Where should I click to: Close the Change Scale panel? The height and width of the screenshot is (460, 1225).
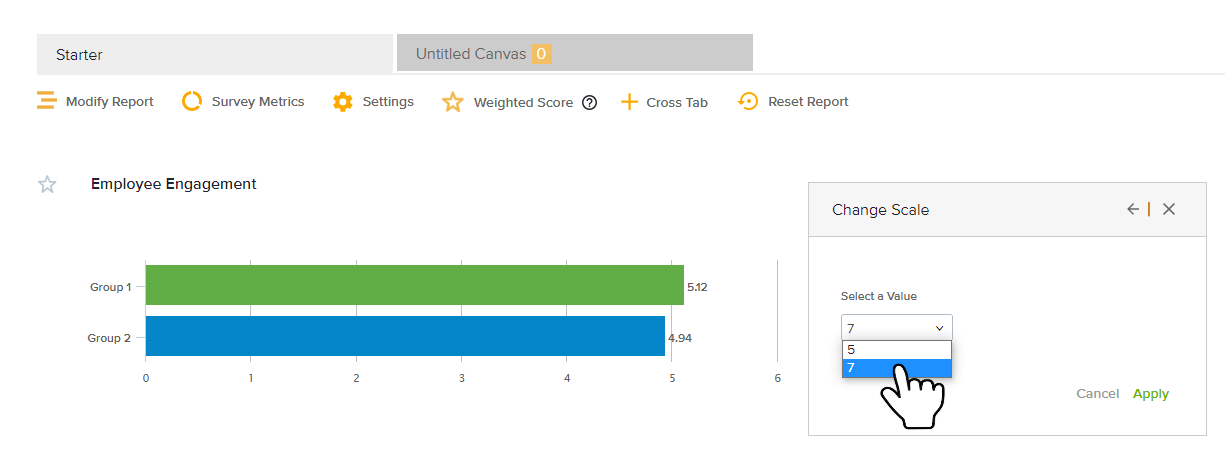tap(1169, 209)
